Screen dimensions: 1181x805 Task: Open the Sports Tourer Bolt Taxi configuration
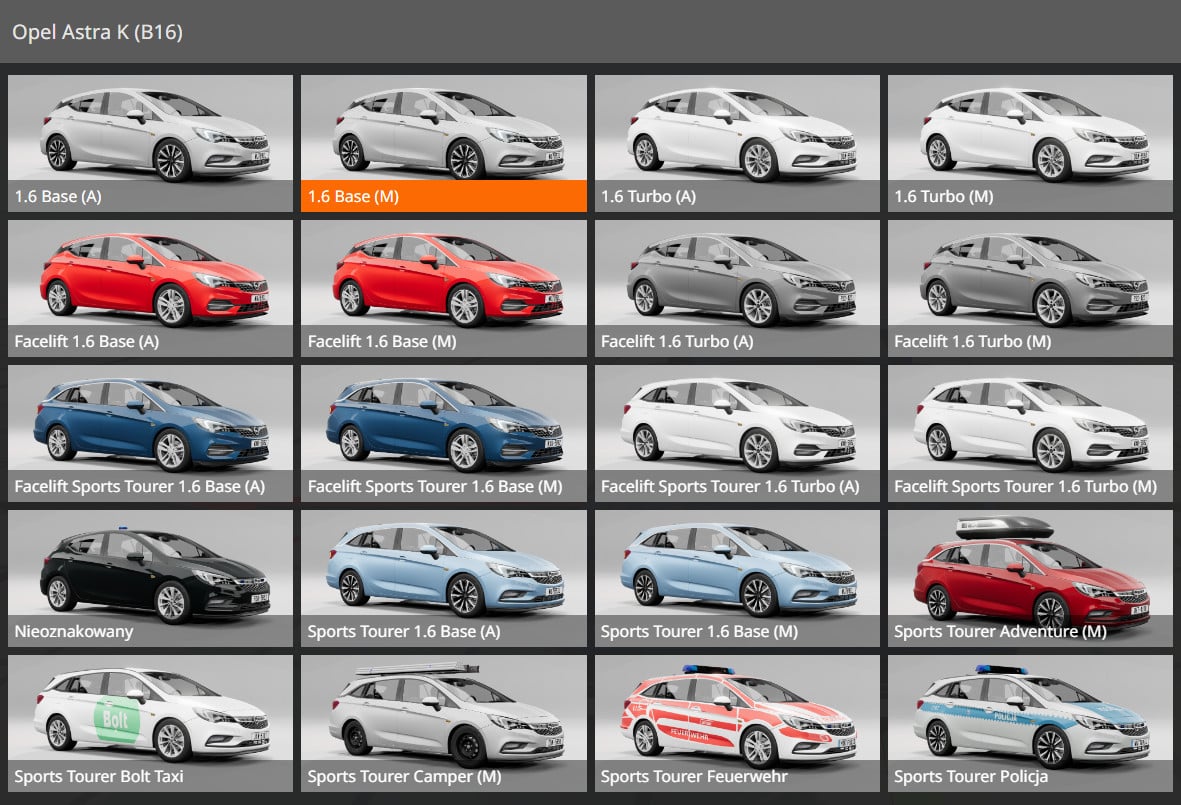(x=150, y=723)
